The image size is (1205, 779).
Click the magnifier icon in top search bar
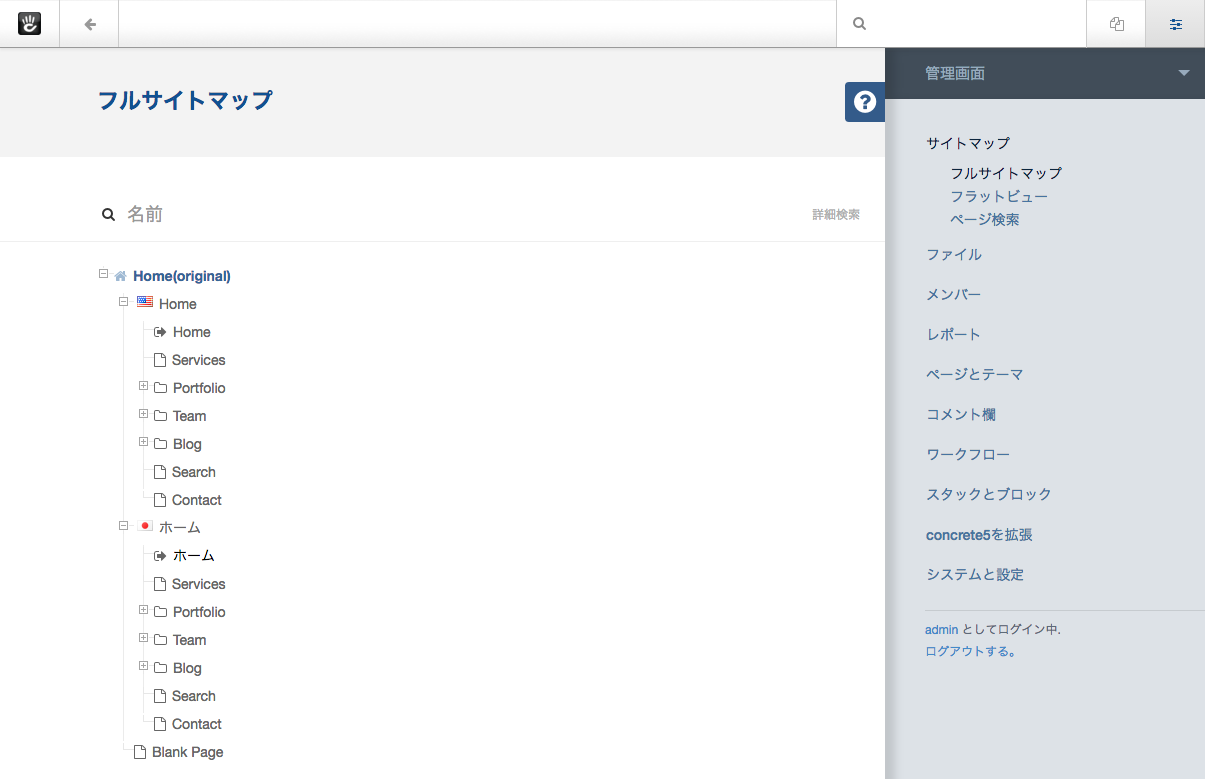coord(859,24)
